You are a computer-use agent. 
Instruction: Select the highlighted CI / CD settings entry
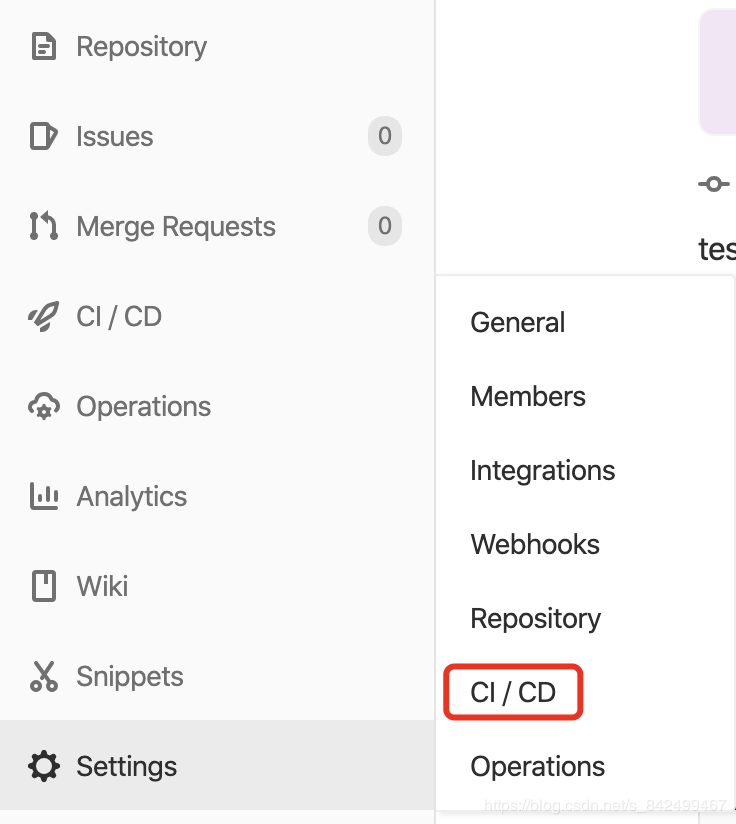coord(513,693)
